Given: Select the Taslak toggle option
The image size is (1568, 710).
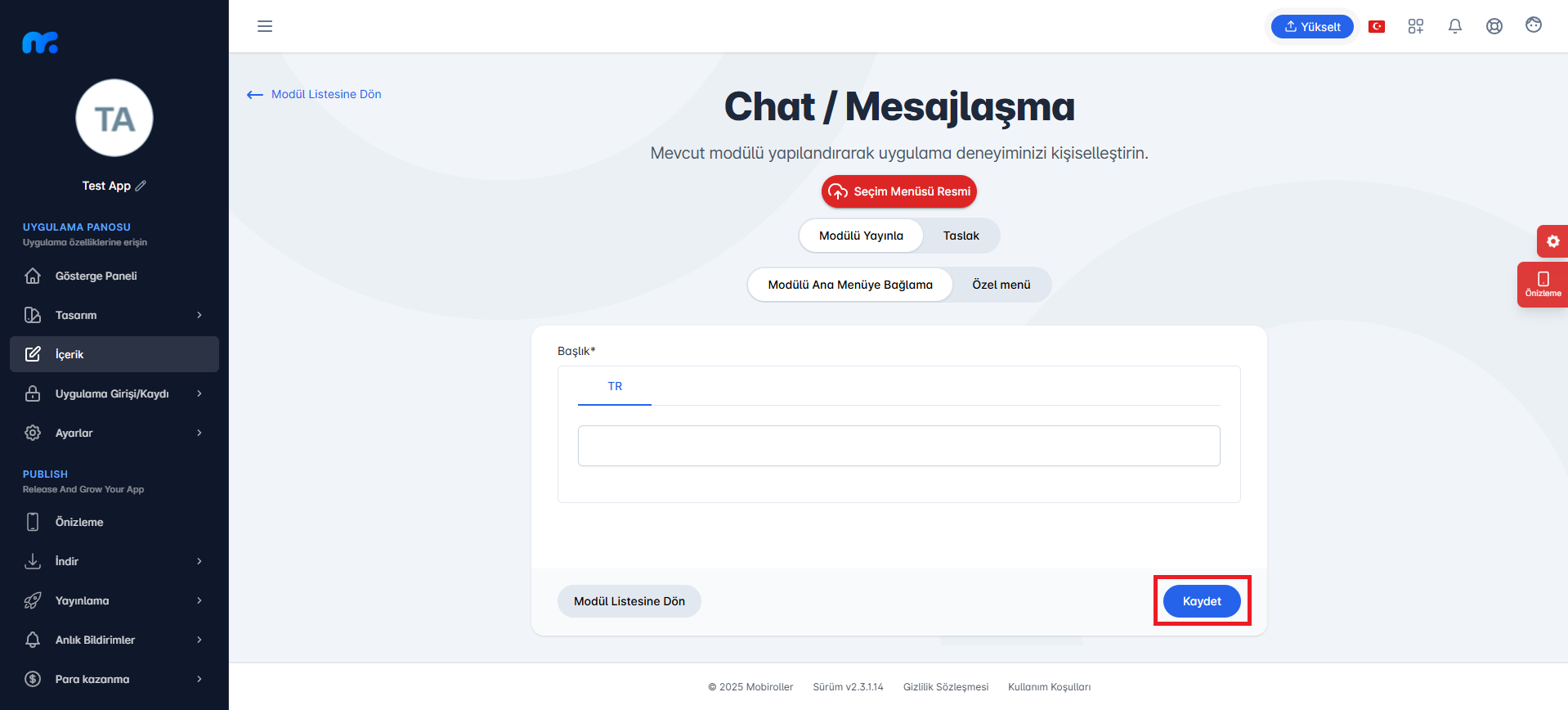Looking at the screenshot, I should click(x=961, y=236).
